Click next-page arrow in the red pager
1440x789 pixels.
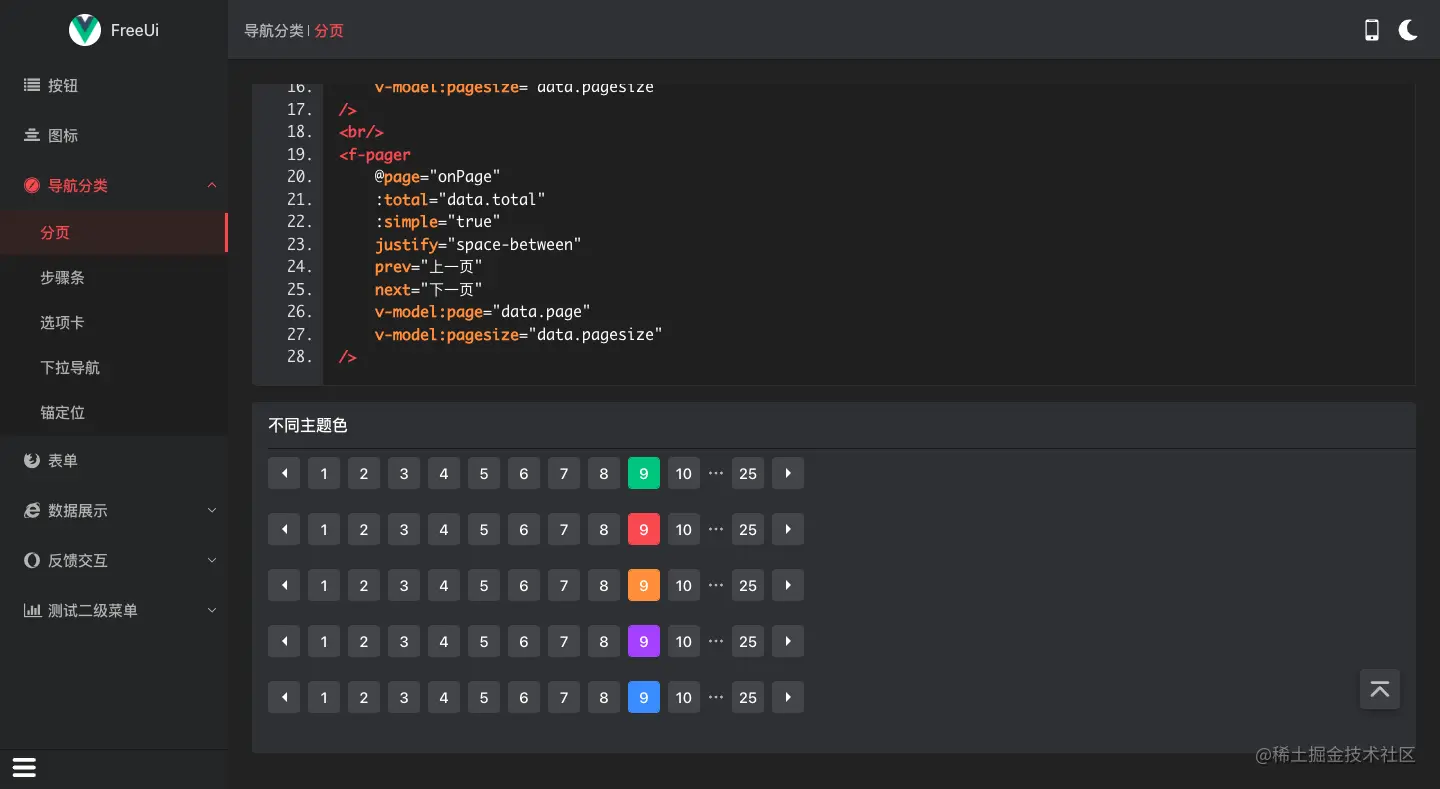coord(788,530)
